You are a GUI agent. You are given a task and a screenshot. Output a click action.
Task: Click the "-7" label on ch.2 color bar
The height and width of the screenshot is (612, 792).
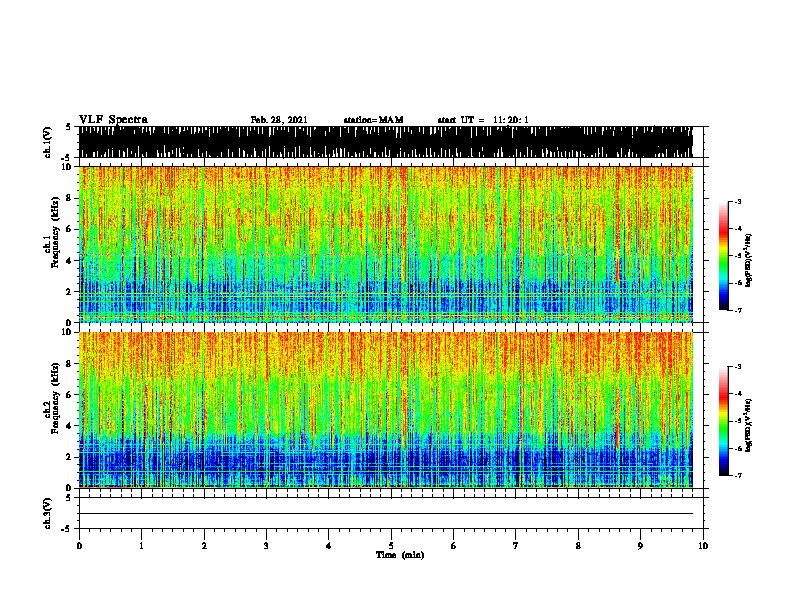737,475
